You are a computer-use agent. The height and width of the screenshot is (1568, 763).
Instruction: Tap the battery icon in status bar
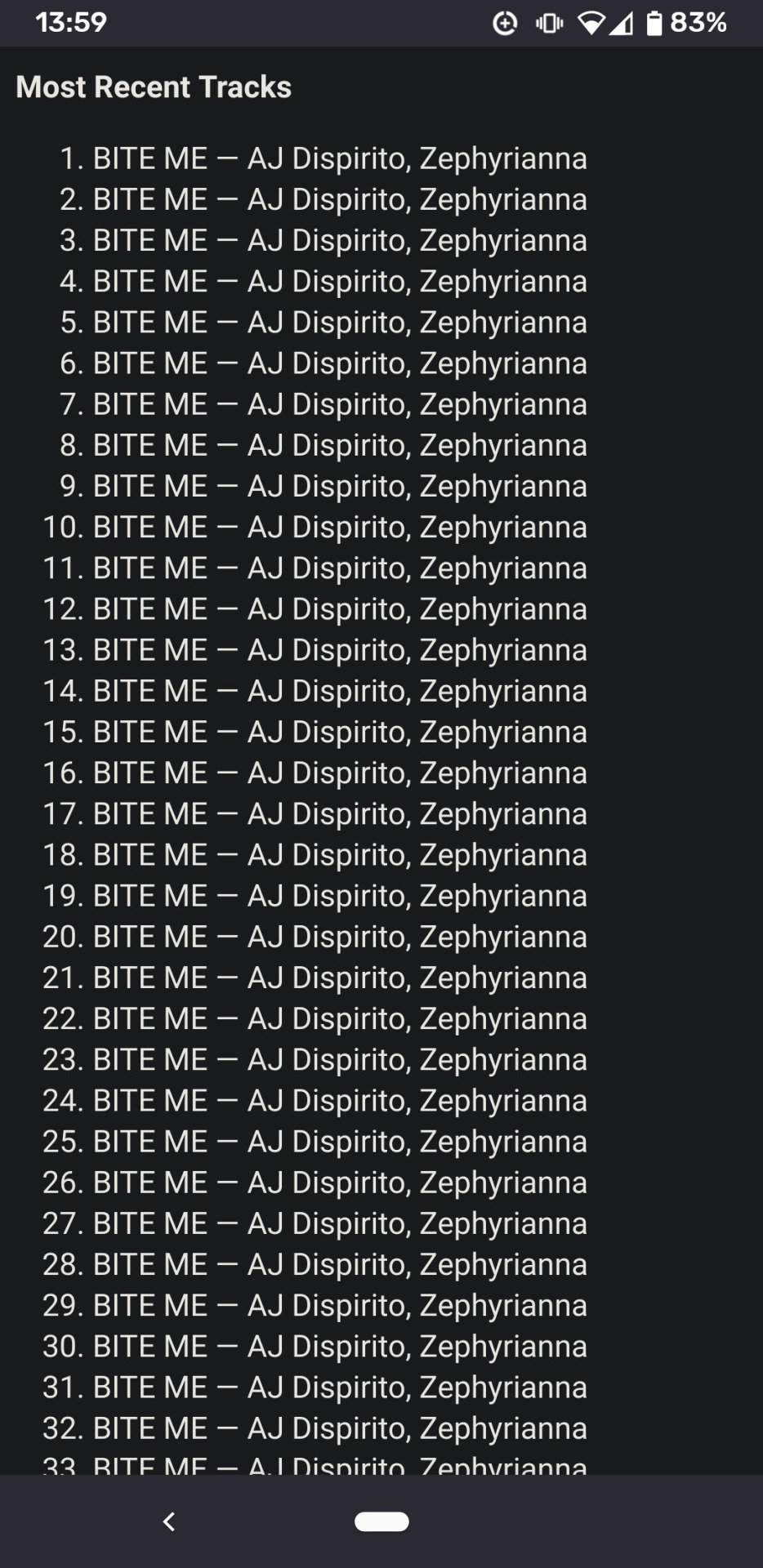click(654, 23)
